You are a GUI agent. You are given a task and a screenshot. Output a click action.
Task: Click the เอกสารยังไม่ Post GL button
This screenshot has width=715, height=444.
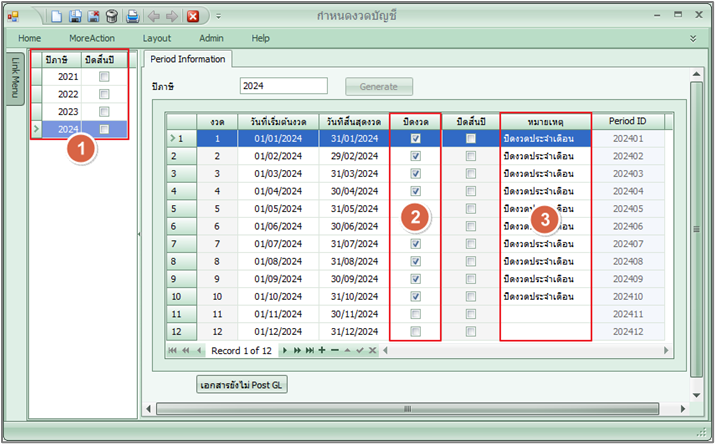[x=241, y=384]
